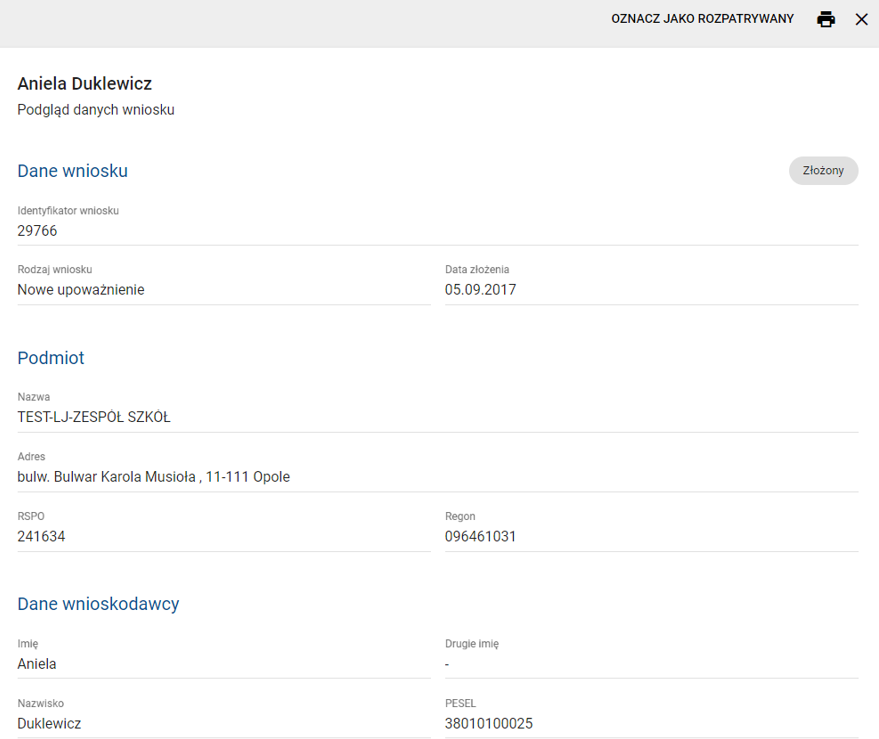Image resolution: width=879 pixels, height=739 pixels.
Task: Click the printer icon to print
Action: 826,19
